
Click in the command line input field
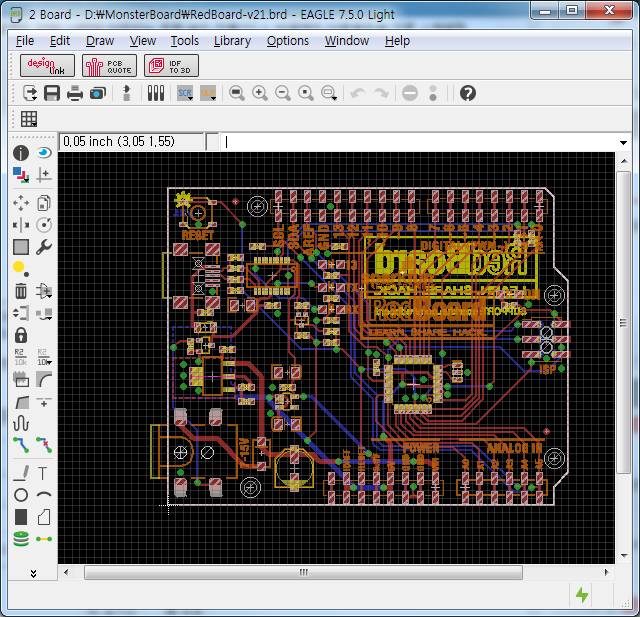click(x=418, y=142)
